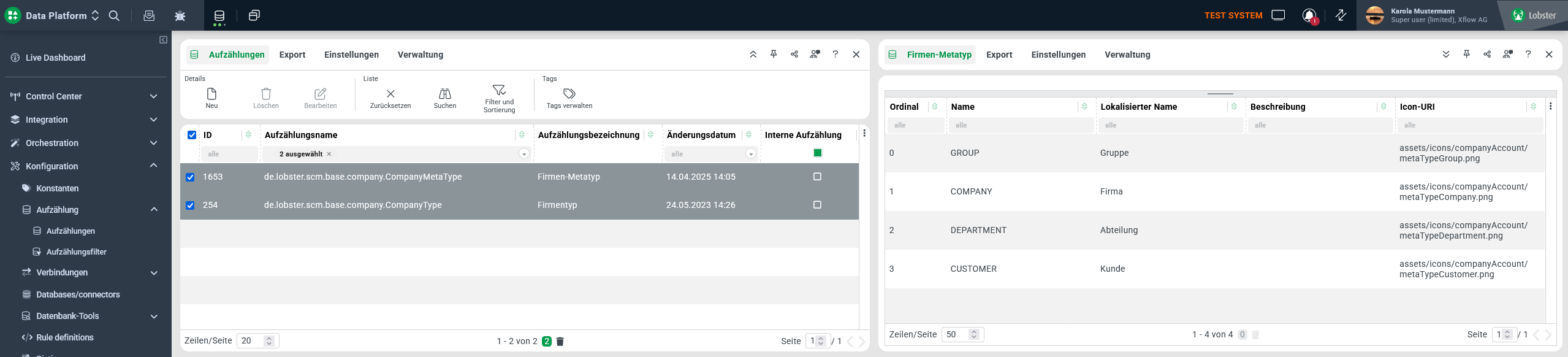Open Tags verwalten

(x=569, y=94)
